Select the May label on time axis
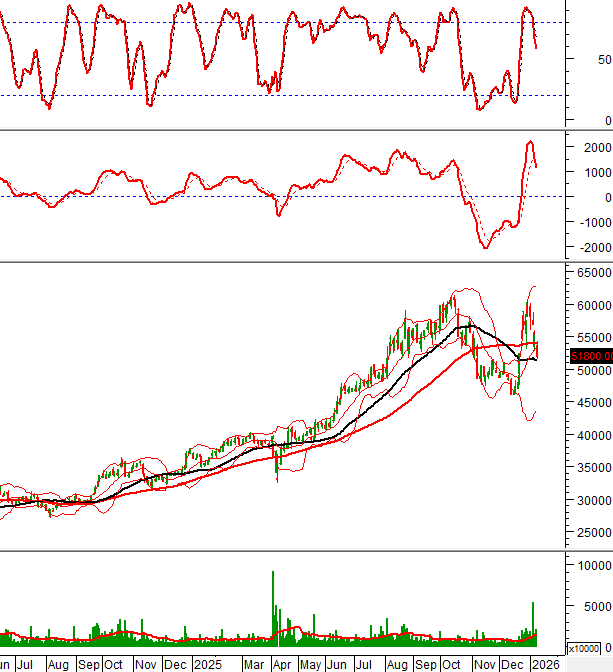The image size is (613, 672). click(312, 664)
